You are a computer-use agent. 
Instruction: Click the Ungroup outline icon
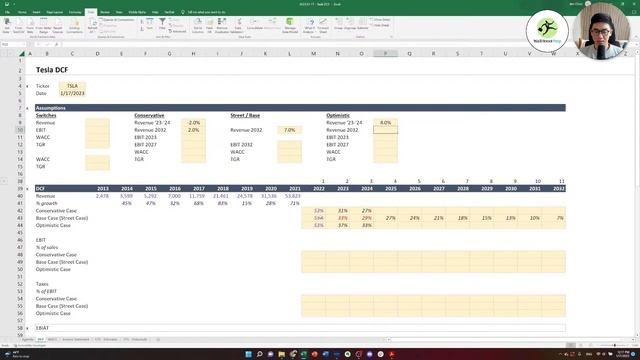[350, 23]
